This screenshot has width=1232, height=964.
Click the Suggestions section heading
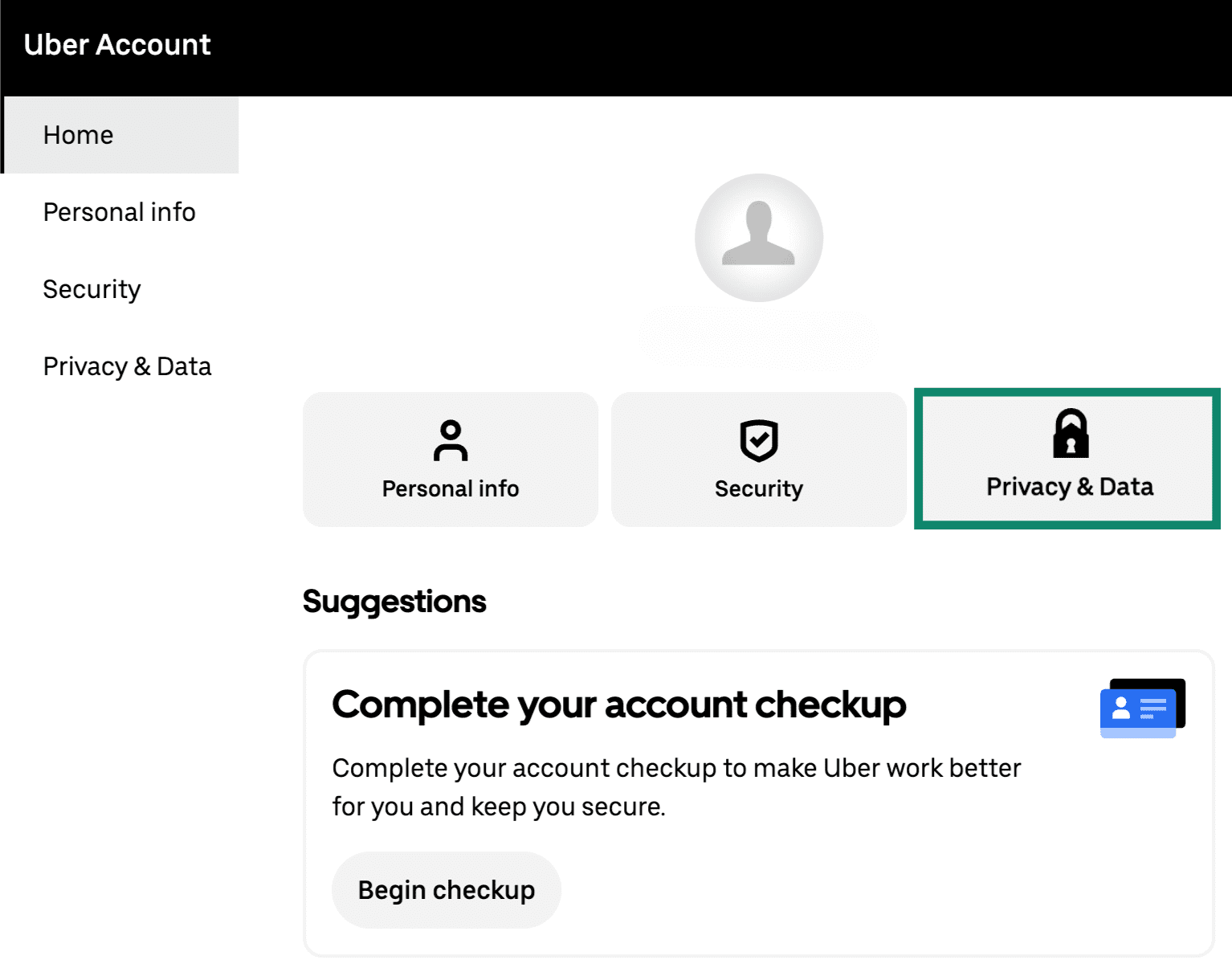pyautogui.click(x=394, y=601)
